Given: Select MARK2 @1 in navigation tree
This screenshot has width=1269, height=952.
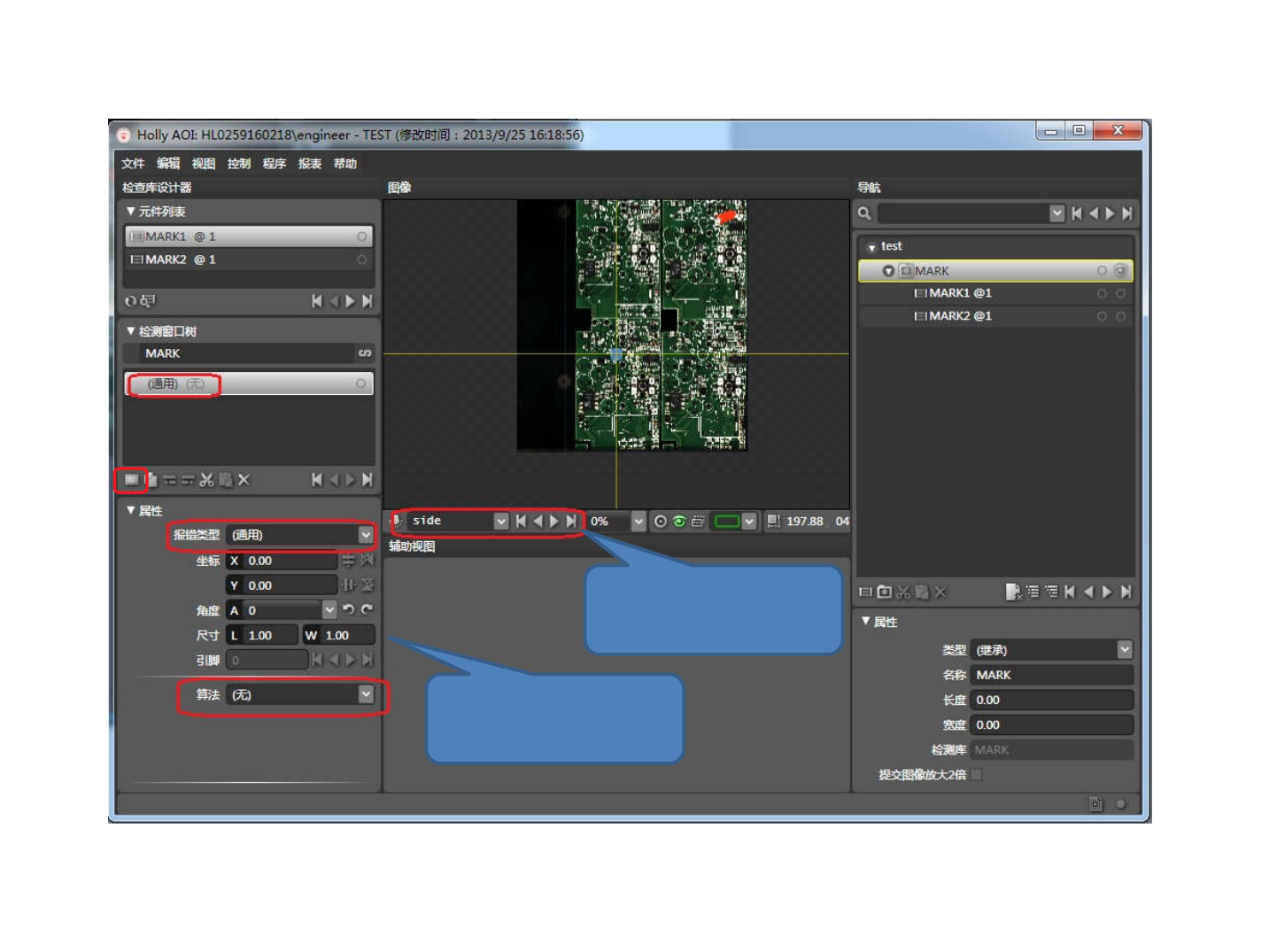Looking at the screenshot, I should coord(960,316).
